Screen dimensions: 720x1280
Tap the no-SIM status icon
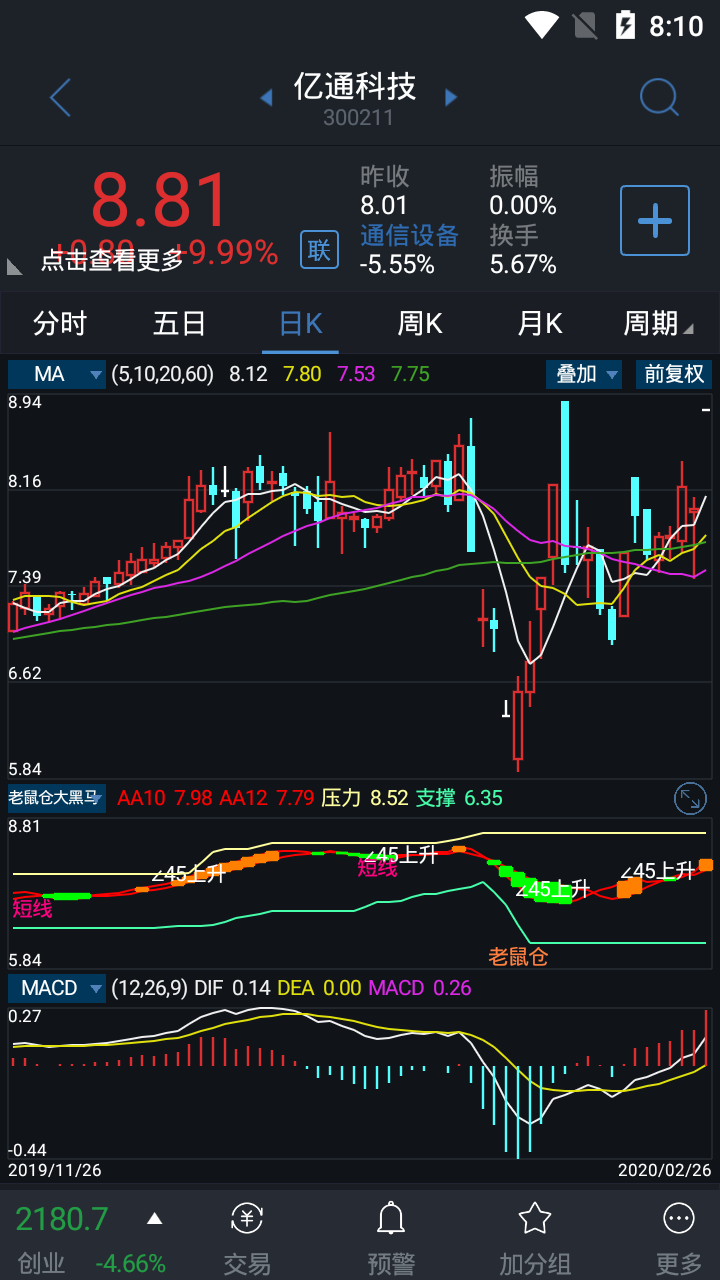click(x=583, y=24)
